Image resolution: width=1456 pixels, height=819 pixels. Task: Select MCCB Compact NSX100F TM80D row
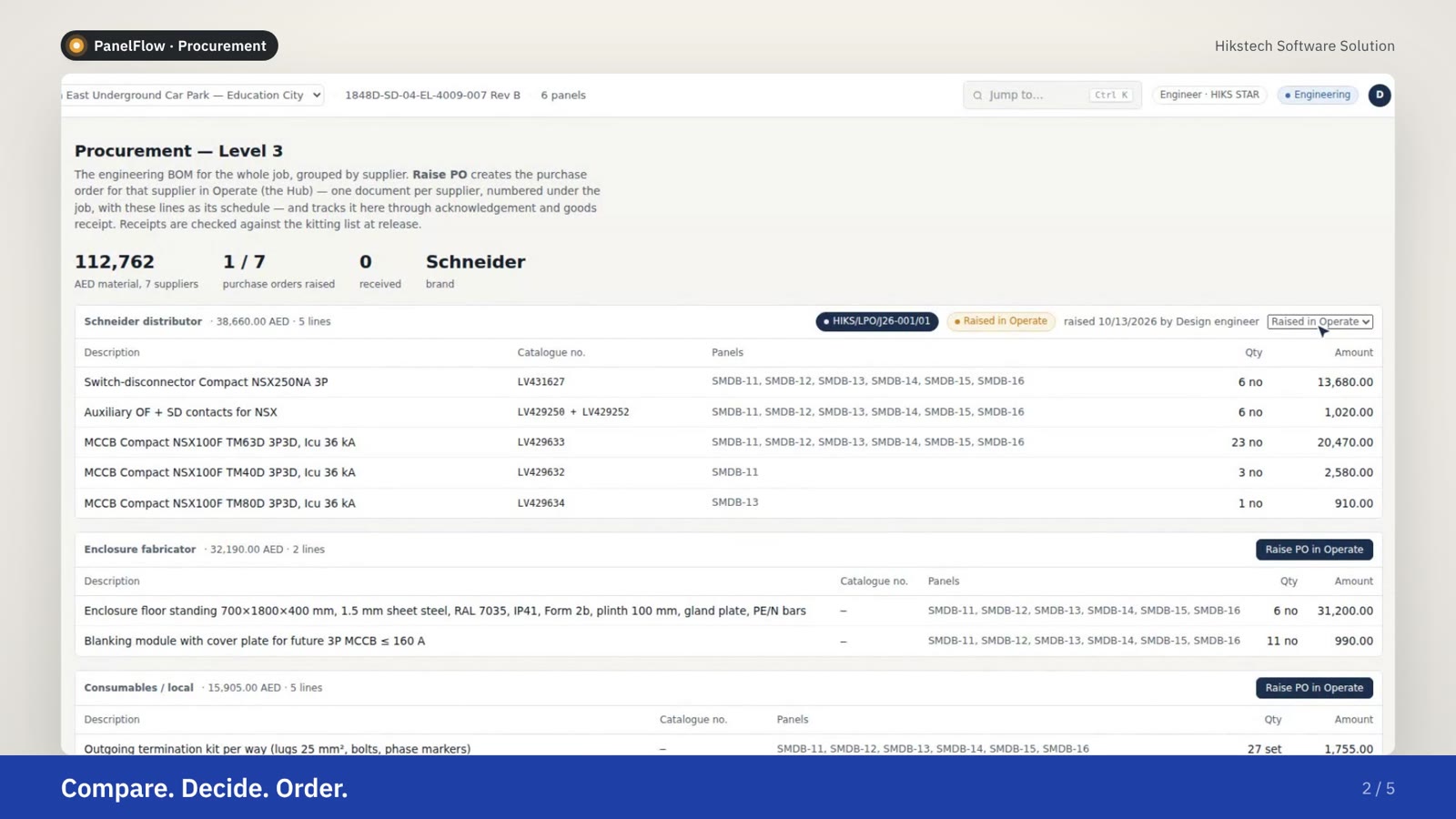pos(728,503)
